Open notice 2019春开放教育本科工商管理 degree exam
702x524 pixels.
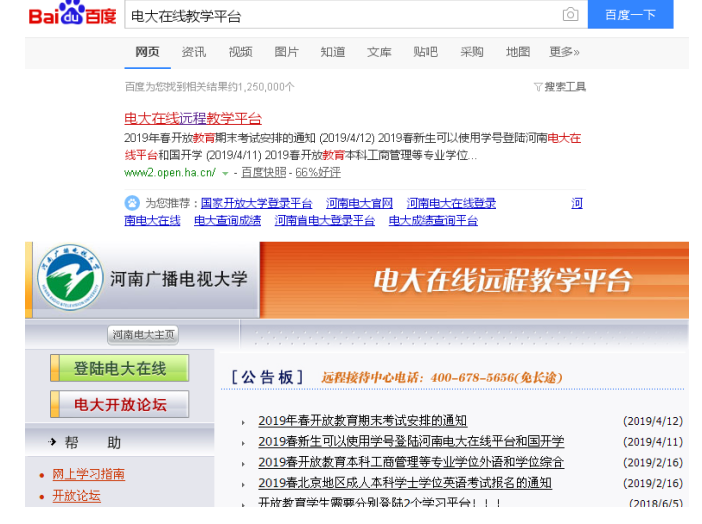(411, 462)
